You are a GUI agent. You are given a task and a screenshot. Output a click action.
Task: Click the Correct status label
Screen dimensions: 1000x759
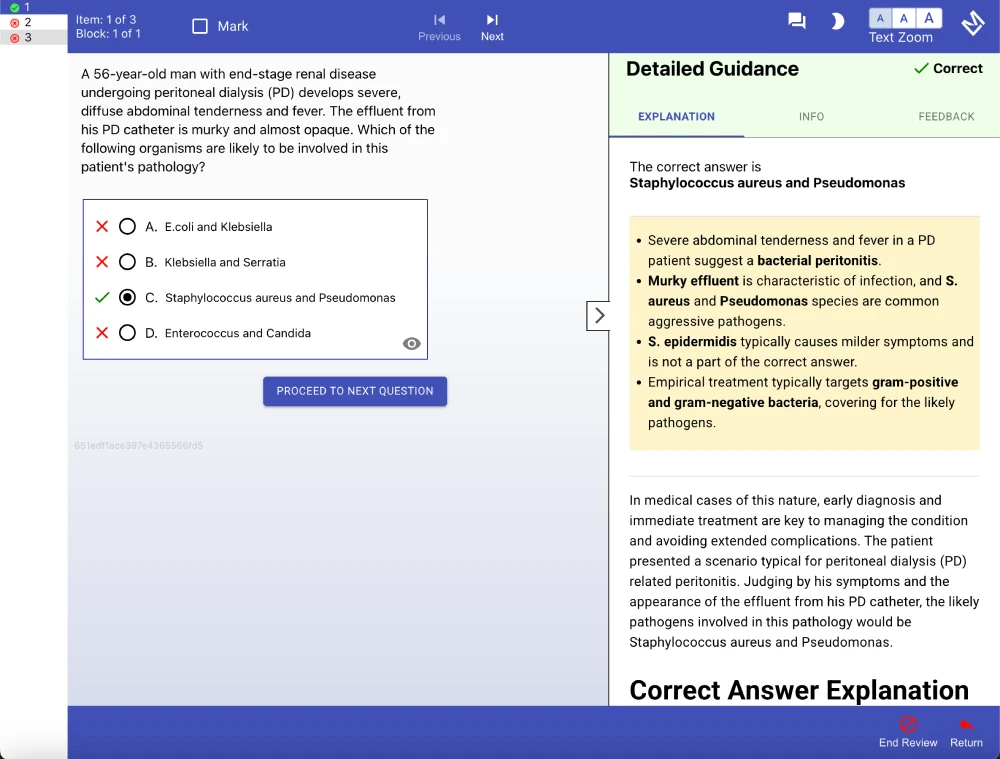click(948, 68)
